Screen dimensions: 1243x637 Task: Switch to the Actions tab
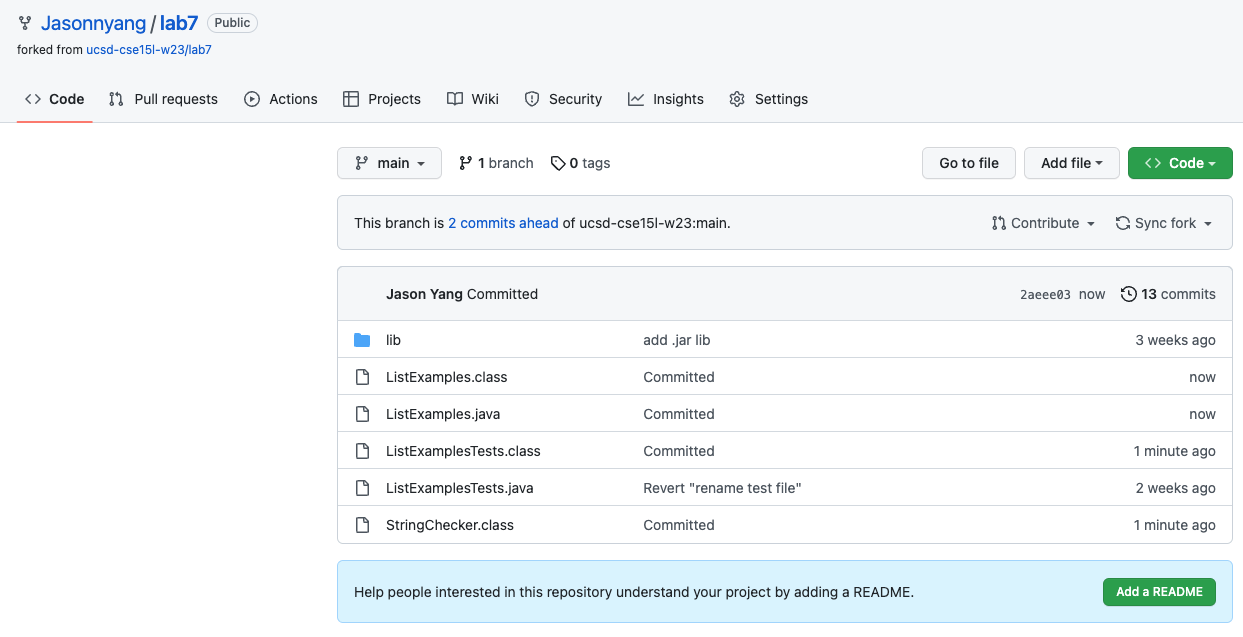click(281, 99)
